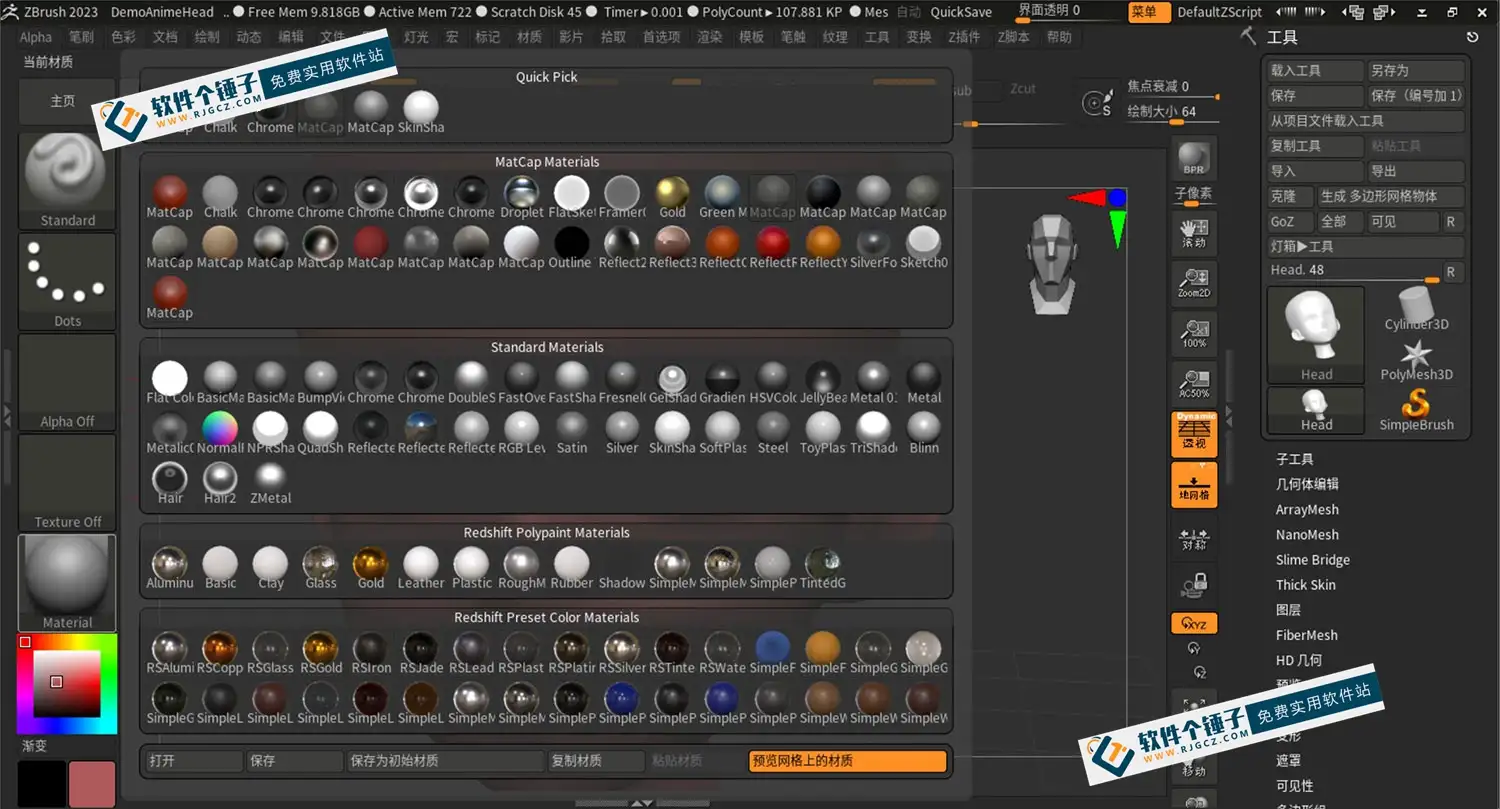Expand the FiberMesh subpalette
Image resolution: width=1500 pixels, height=809 pixels.
click(x=1306, y=634)
